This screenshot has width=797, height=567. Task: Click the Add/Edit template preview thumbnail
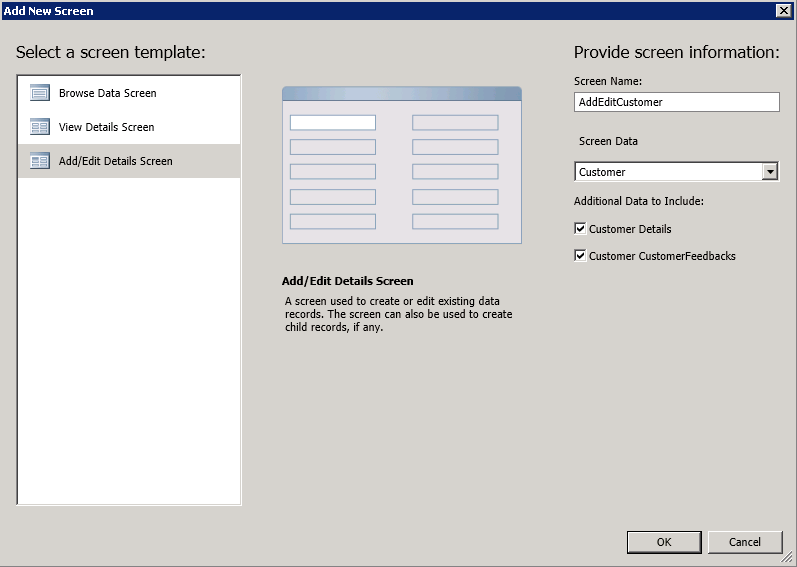[402, 165]
